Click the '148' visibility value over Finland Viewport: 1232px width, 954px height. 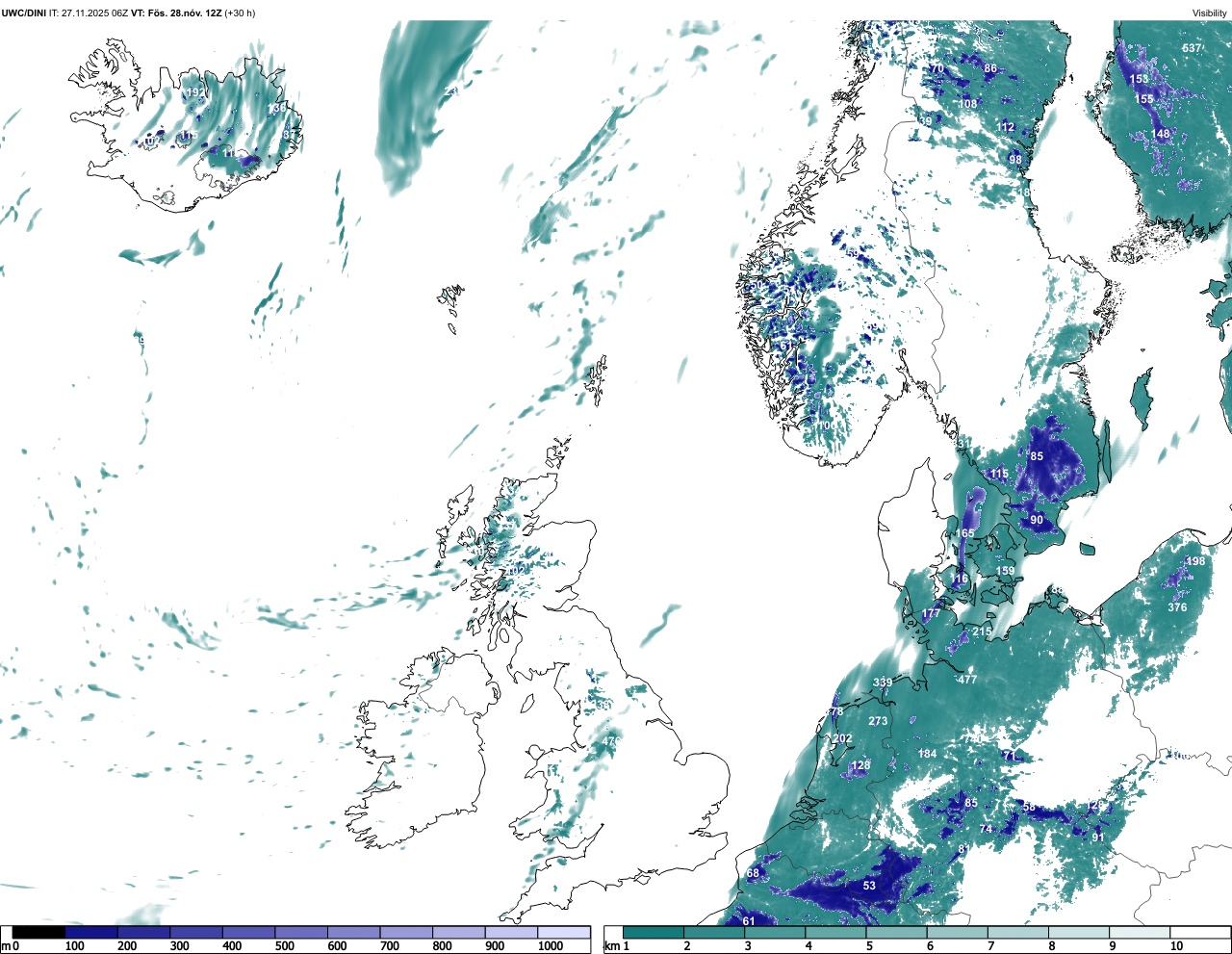pos(1161,134)
